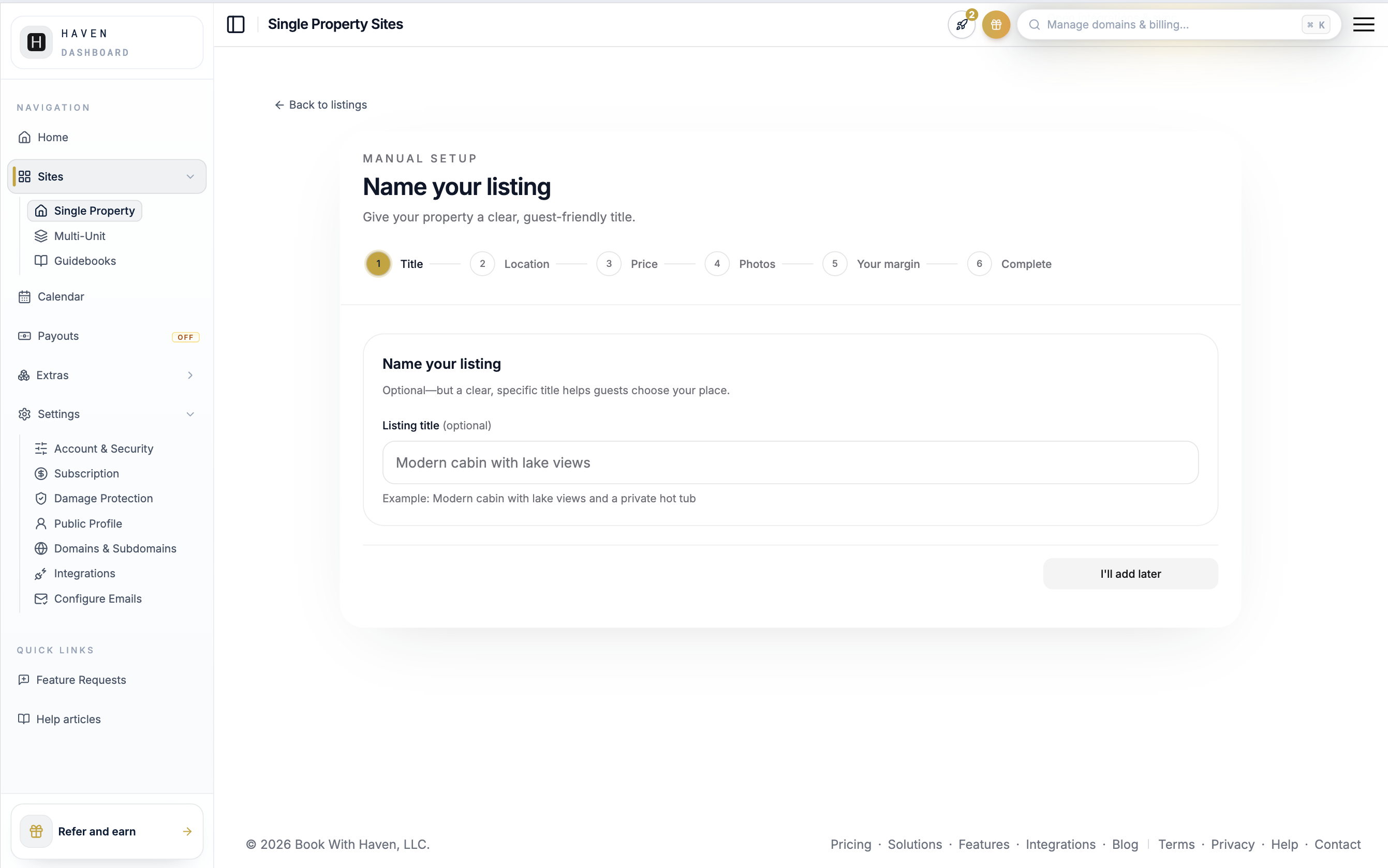Open Subscription settings
The height and width of the screenshot is (868, 1388).
[x=77, y=474]
